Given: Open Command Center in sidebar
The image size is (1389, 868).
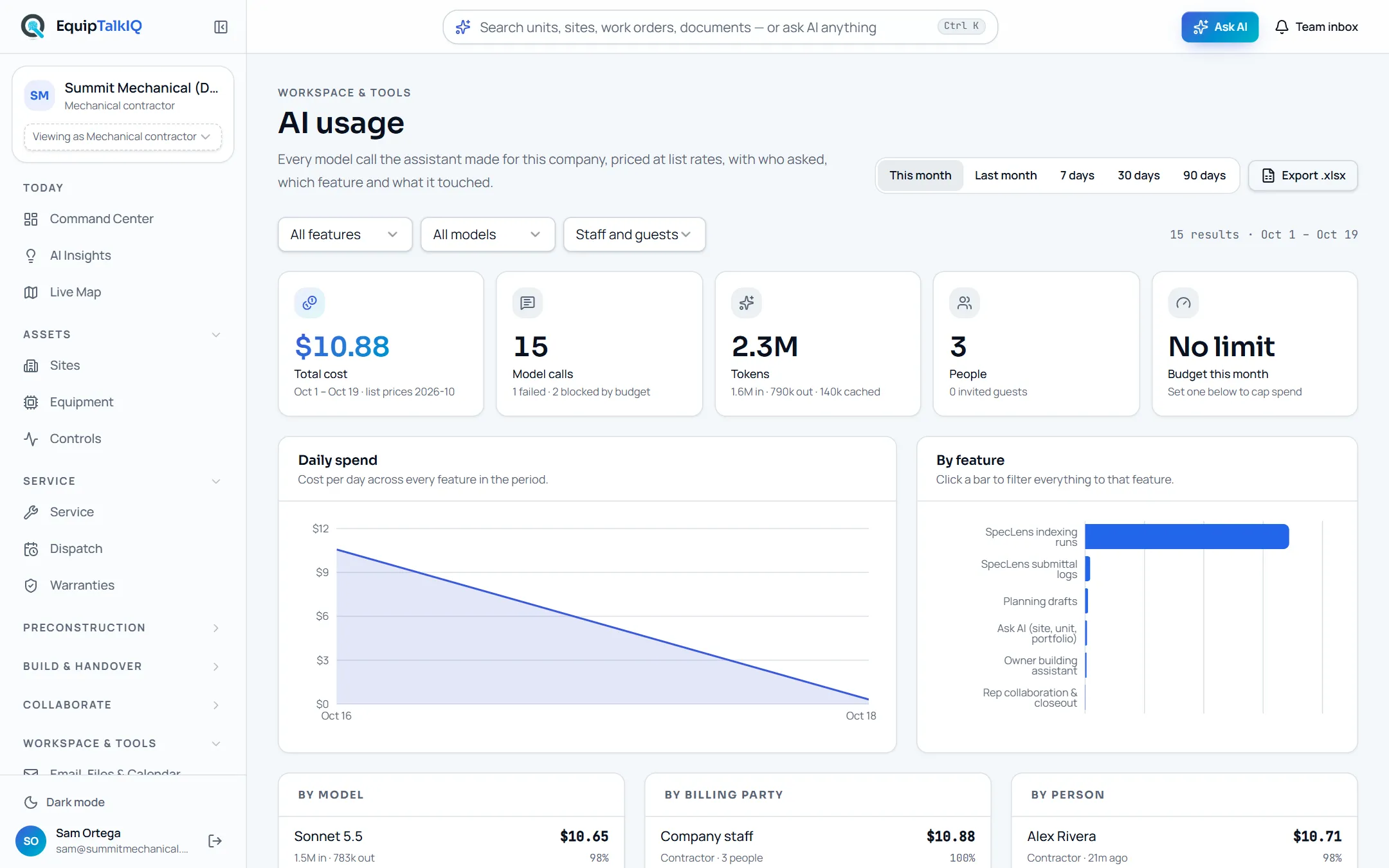Looking at the screenshot, I should pos(122,219).
